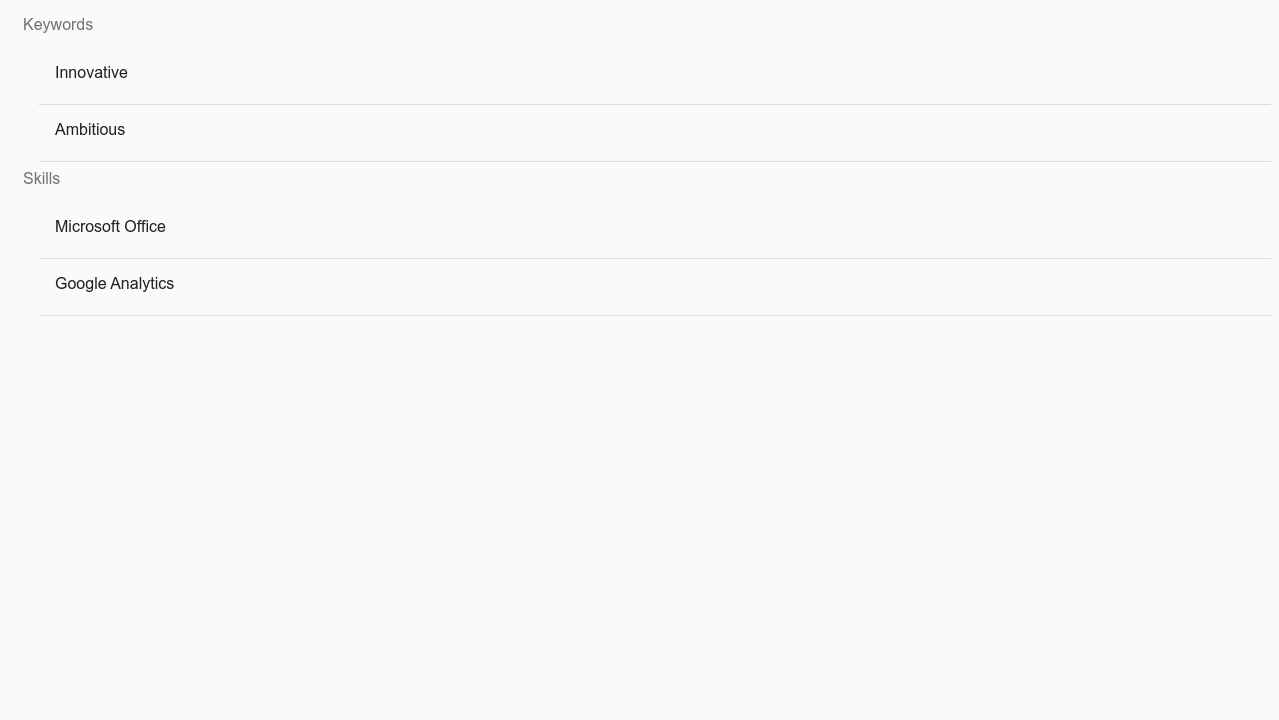Click the Skills section header
This screenshot has width=1279, height=720.
point(41,179)
